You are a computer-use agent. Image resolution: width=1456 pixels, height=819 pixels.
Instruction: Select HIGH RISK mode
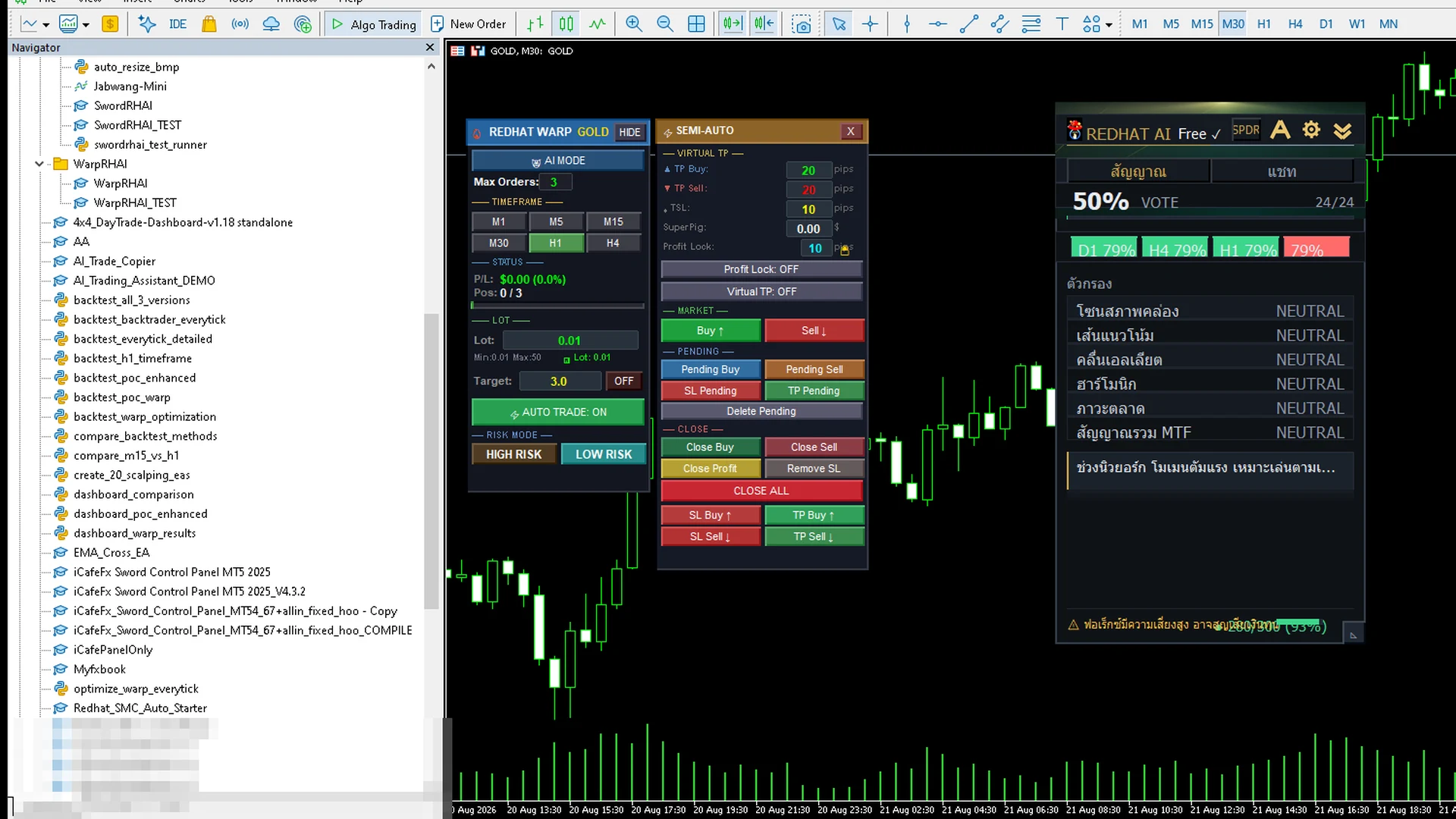pos(513,454)
